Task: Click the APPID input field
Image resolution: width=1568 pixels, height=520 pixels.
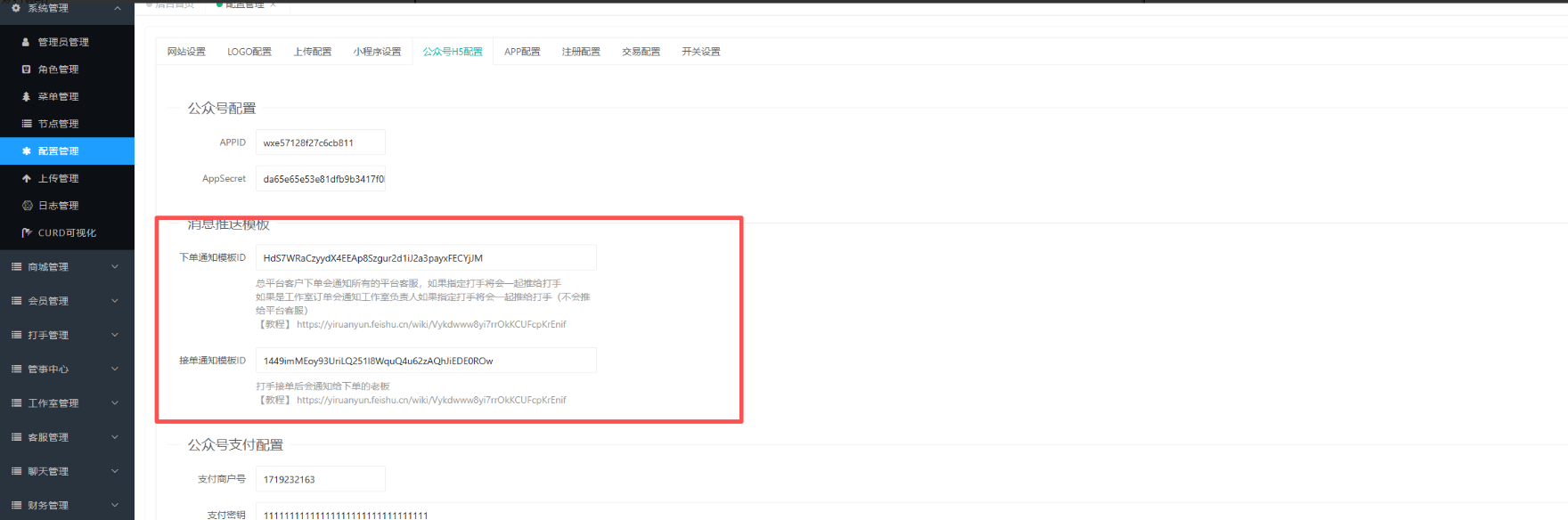Action: pos(320,142)
